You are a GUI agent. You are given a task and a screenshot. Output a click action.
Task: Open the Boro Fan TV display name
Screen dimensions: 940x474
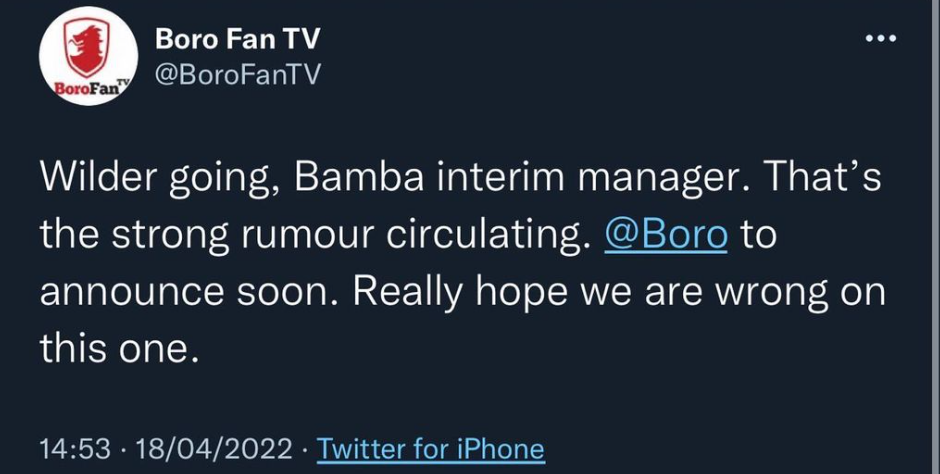(x=237, y=39)
